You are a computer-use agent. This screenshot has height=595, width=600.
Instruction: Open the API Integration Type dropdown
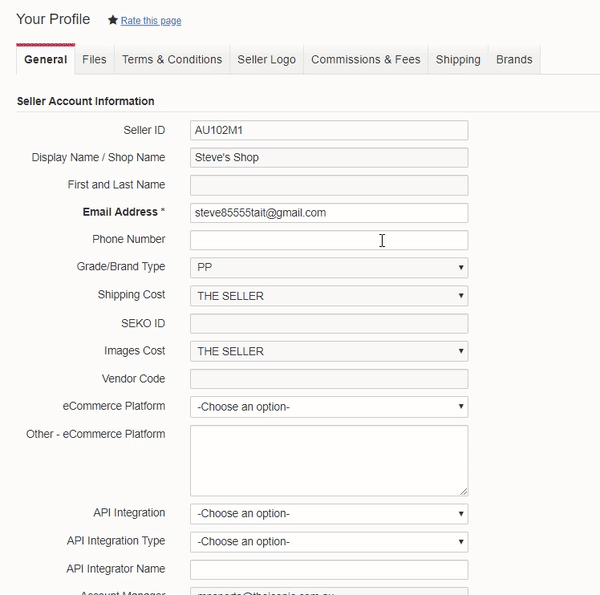click(x=328, y=542)
